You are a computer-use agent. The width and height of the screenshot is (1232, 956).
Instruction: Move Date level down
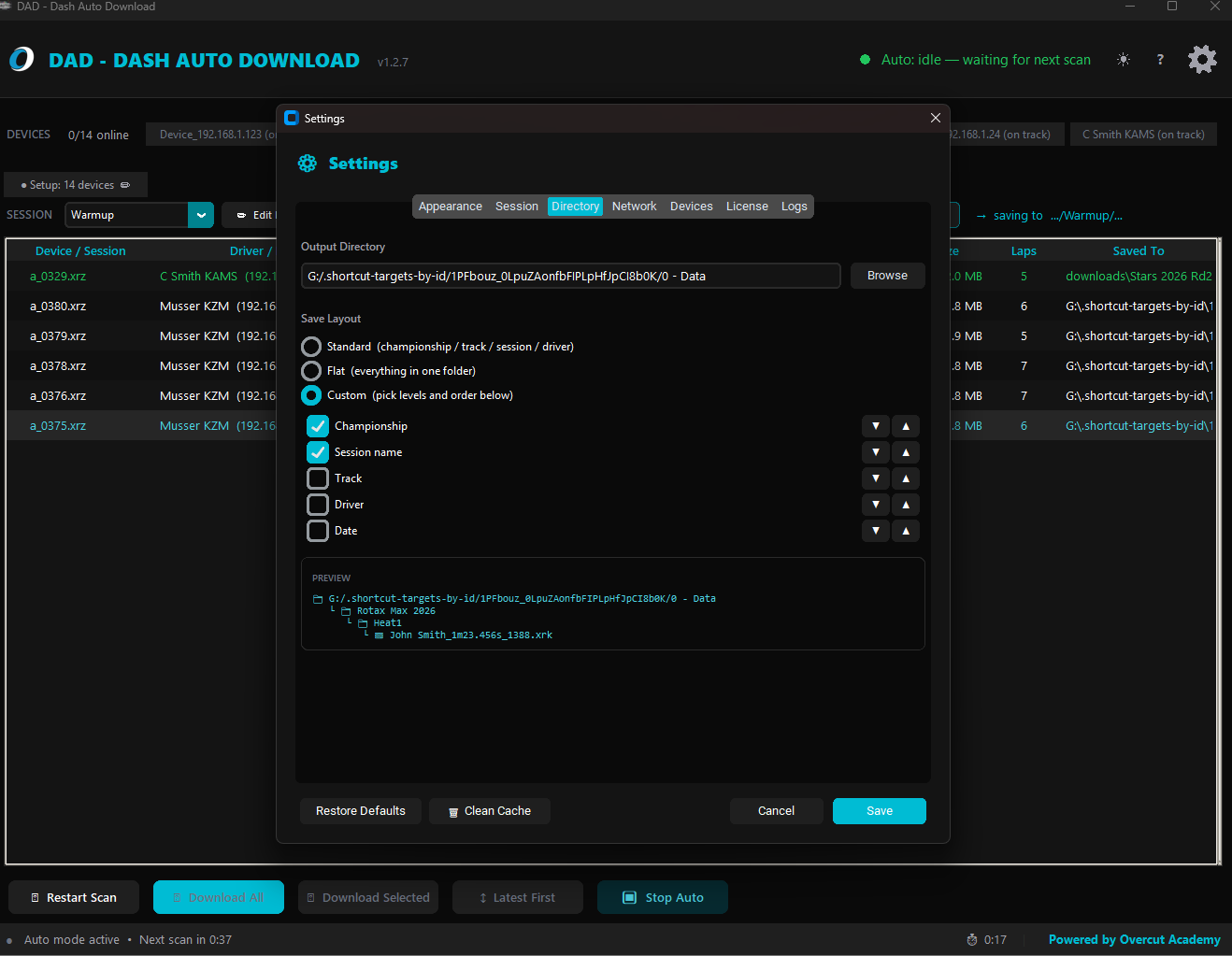[876, 531]
